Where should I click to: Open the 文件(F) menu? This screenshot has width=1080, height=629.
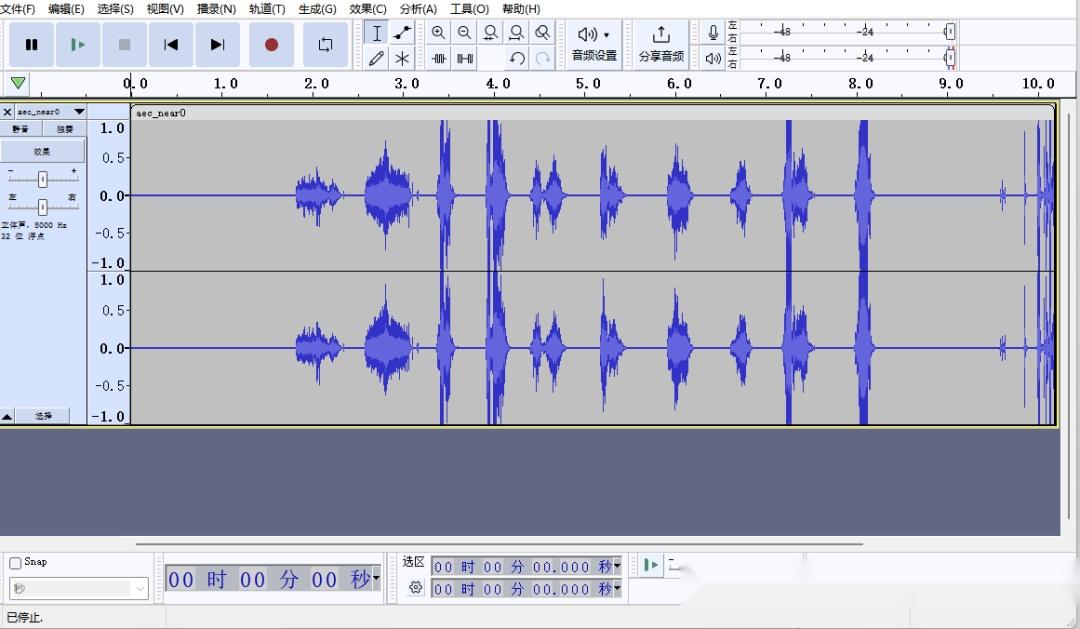point(18,9)
